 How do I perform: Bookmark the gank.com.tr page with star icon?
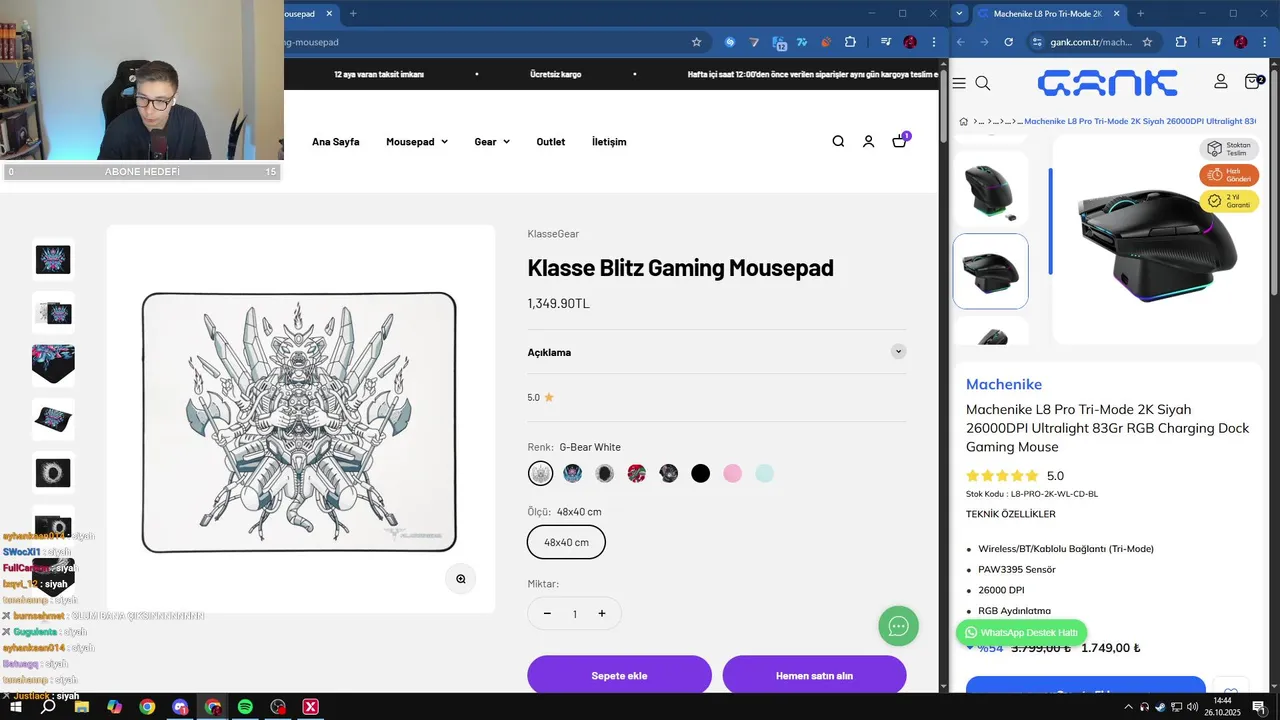click(x=1147, y=42)
